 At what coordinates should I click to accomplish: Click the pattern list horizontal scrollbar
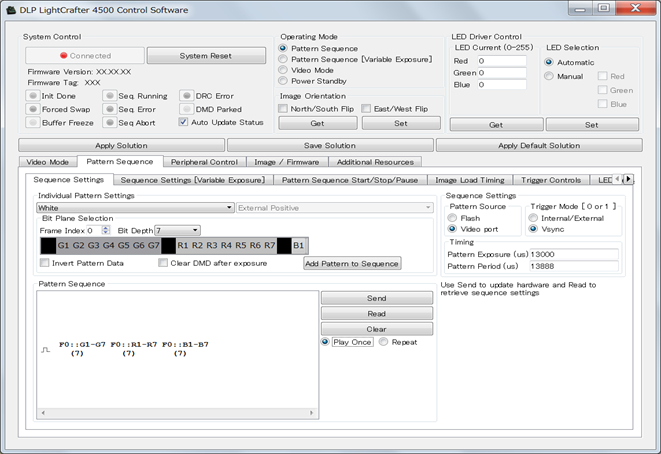click(177, 413)
